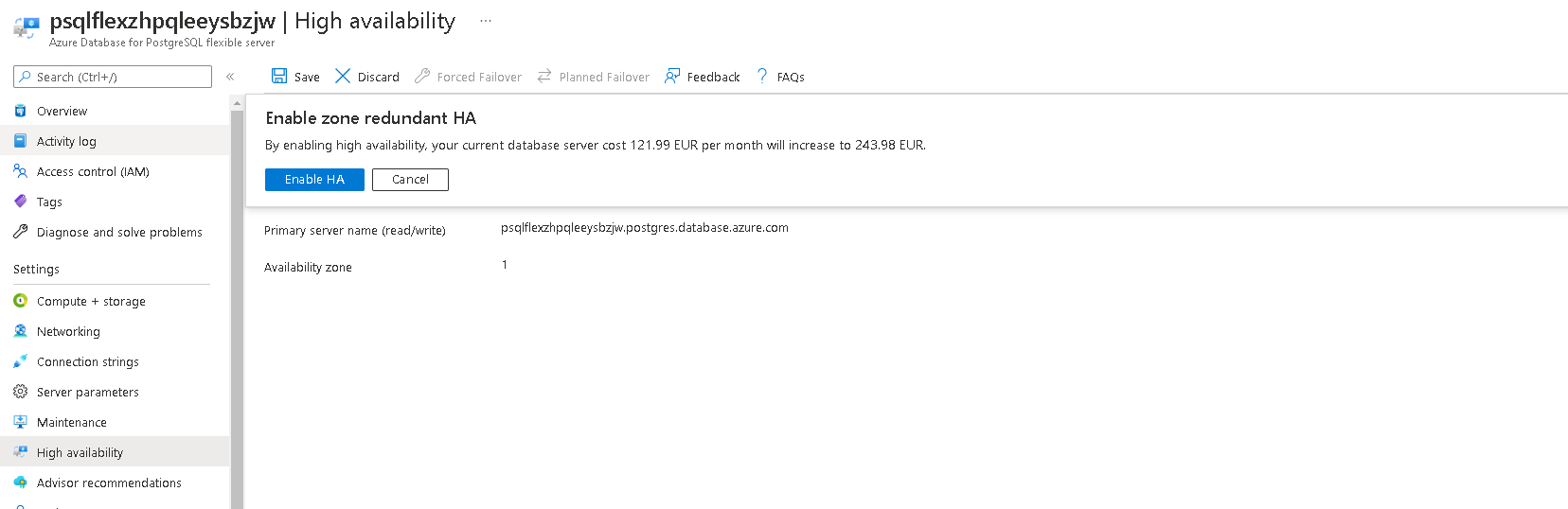
Task: Collapse the sidebar with double chevron
Action: (x=230, y=77)
